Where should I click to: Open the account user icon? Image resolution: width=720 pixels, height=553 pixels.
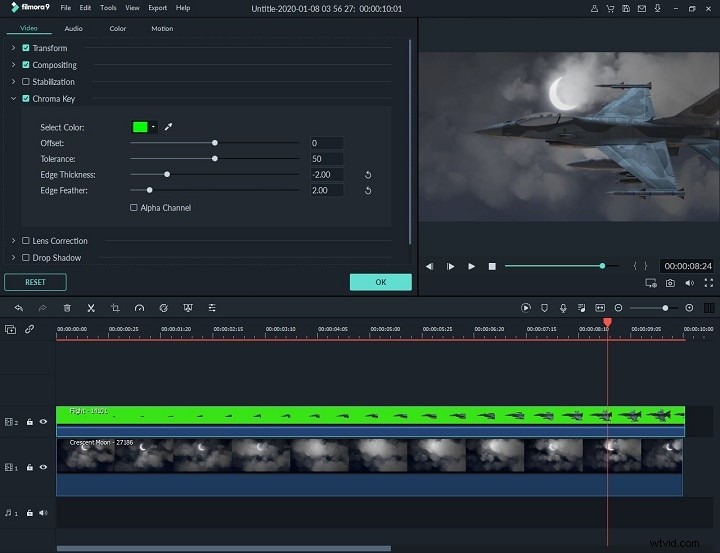[594, 8]
